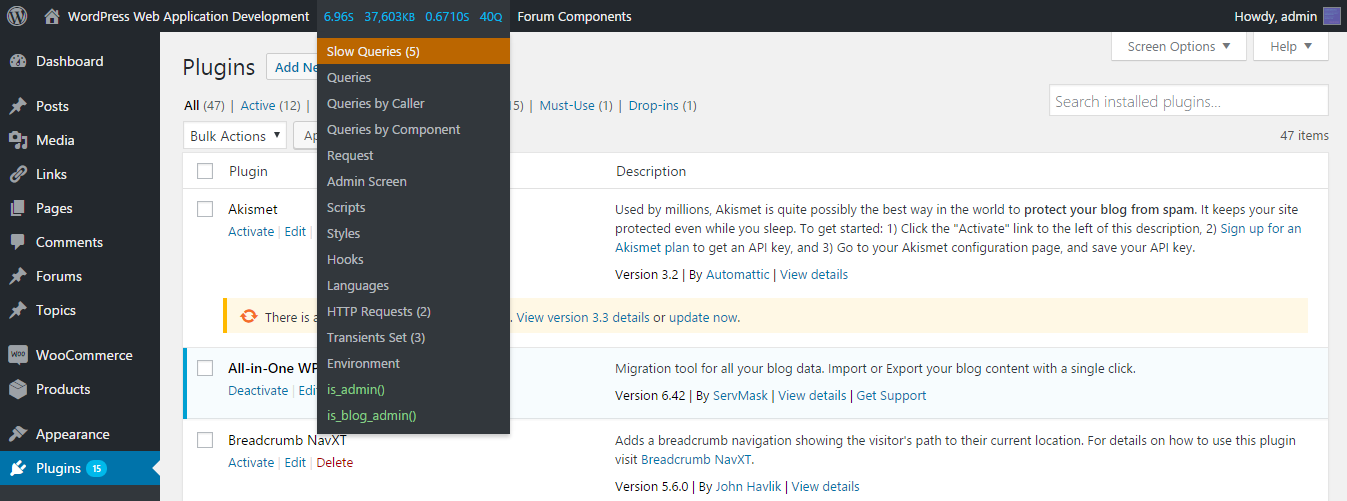Click the WooCommerce icon in sidebar
Viewport: 1347px width, 501px height.
[18, 355]
